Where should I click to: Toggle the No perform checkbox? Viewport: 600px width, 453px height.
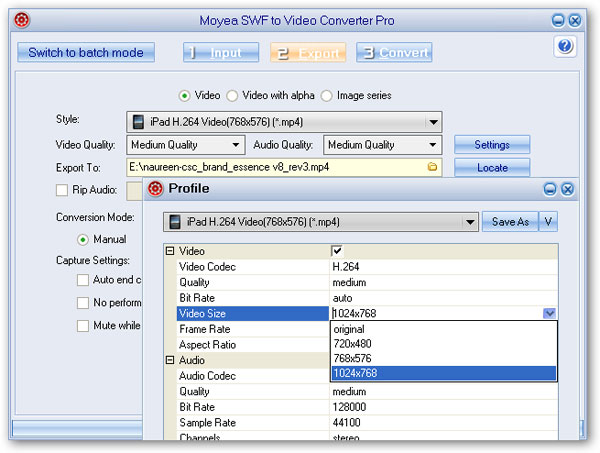[x=83, y=303]
